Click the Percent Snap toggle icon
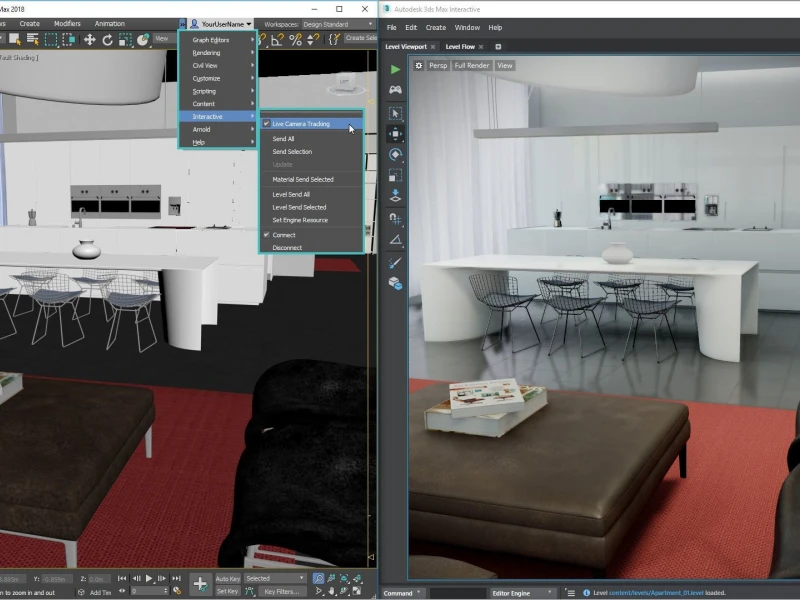Image resolution: width=800 pixels, height=600 pixels. tap(295, 39)
